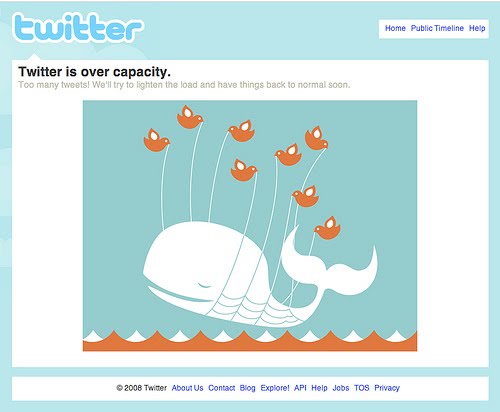Open the Jobs footer link
The image size is (500, 412).
[341, 388]
